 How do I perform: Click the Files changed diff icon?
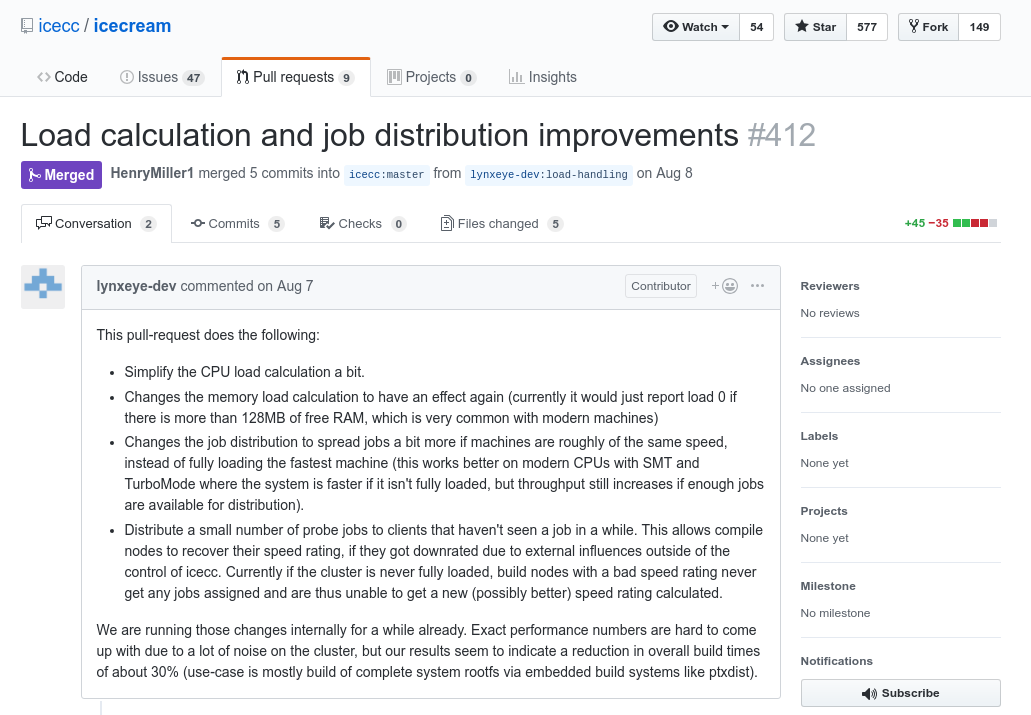click(x=447, y=223)
